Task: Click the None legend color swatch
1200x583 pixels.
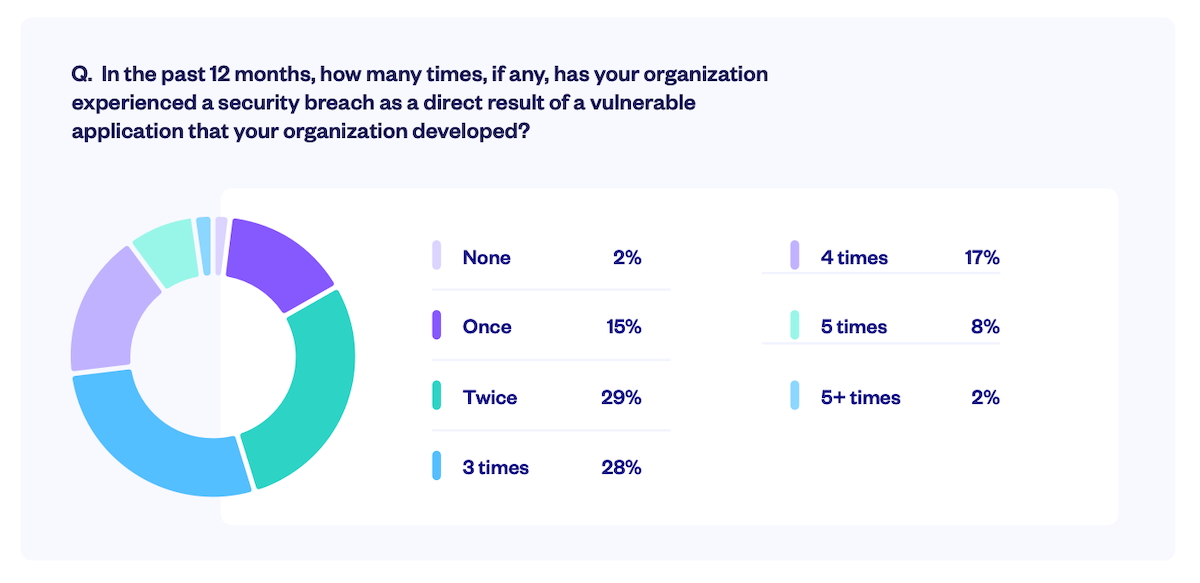Action: click(436, 256)
